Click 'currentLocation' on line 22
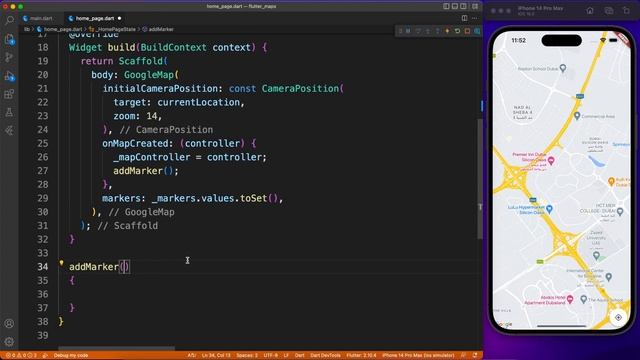Image resolution: width=640 pixels, height=360 pixels. click(198, 102)
